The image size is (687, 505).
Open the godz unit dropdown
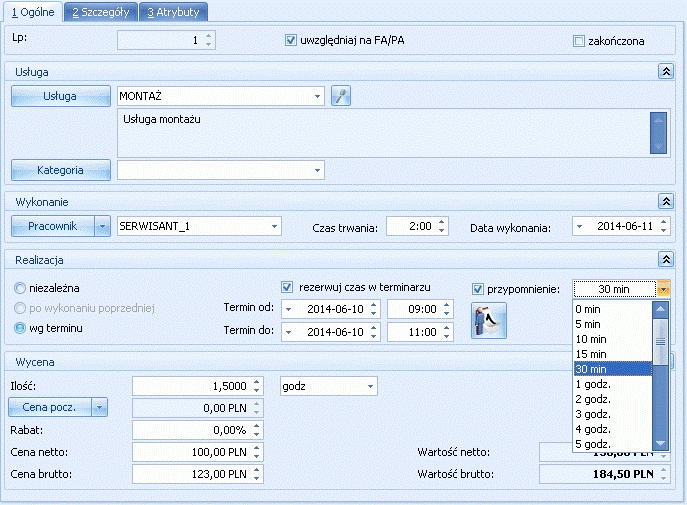[x=370, y=386]
